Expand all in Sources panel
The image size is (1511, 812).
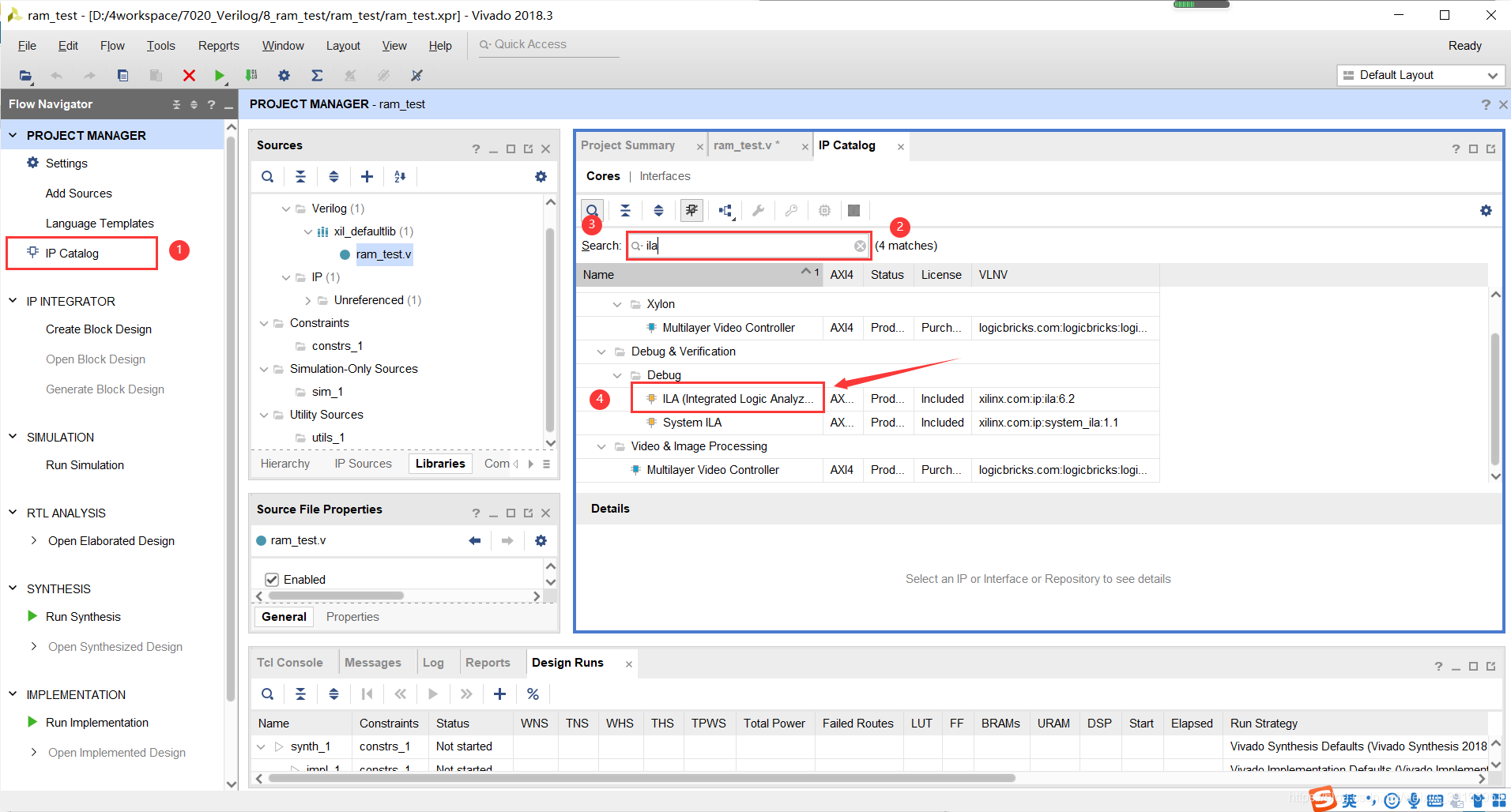click(x=333, y=177)
